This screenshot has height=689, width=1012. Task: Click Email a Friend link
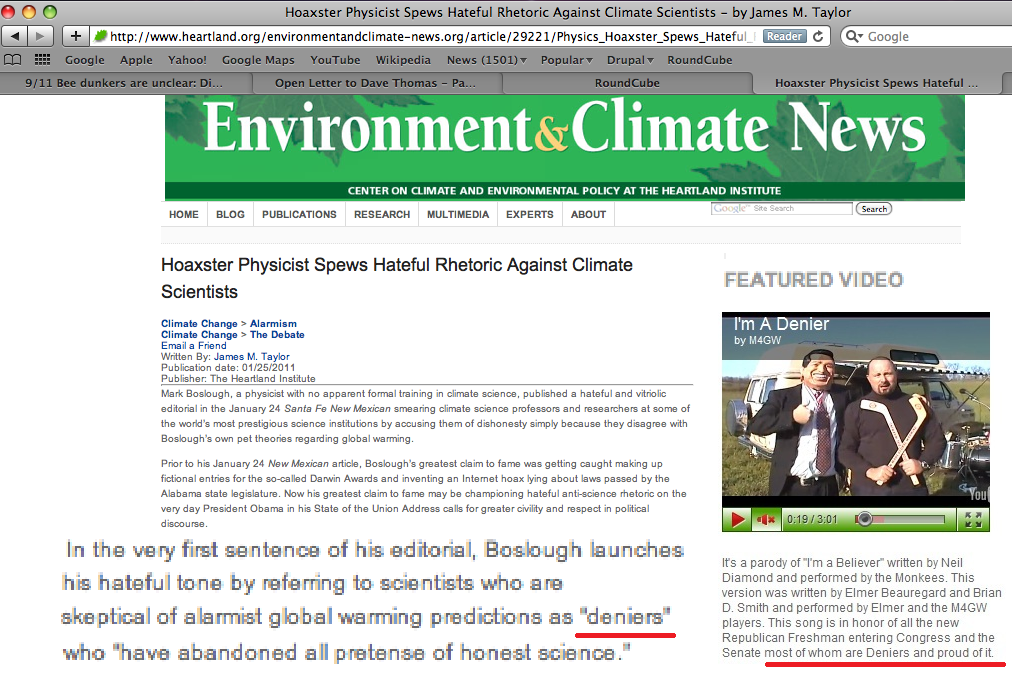(x=194, y=346)
